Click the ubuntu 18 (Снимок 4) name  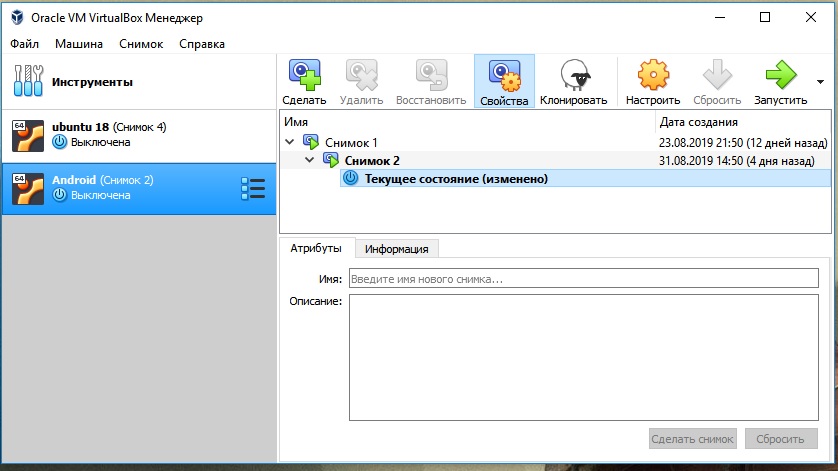pyautogui.click(x=109, y=127)
